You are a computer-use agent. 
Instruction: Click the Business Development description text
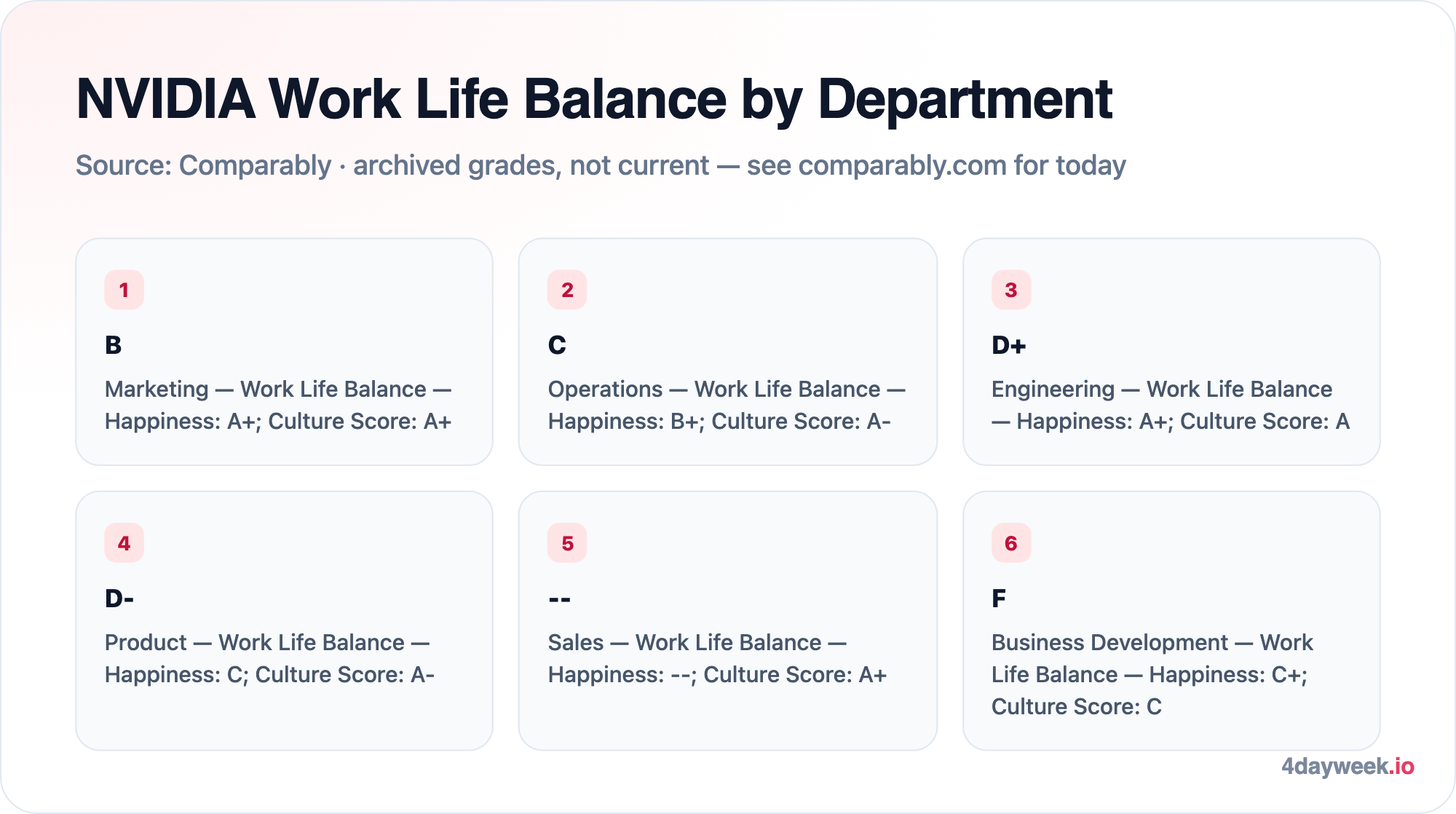pos(1152,674)
